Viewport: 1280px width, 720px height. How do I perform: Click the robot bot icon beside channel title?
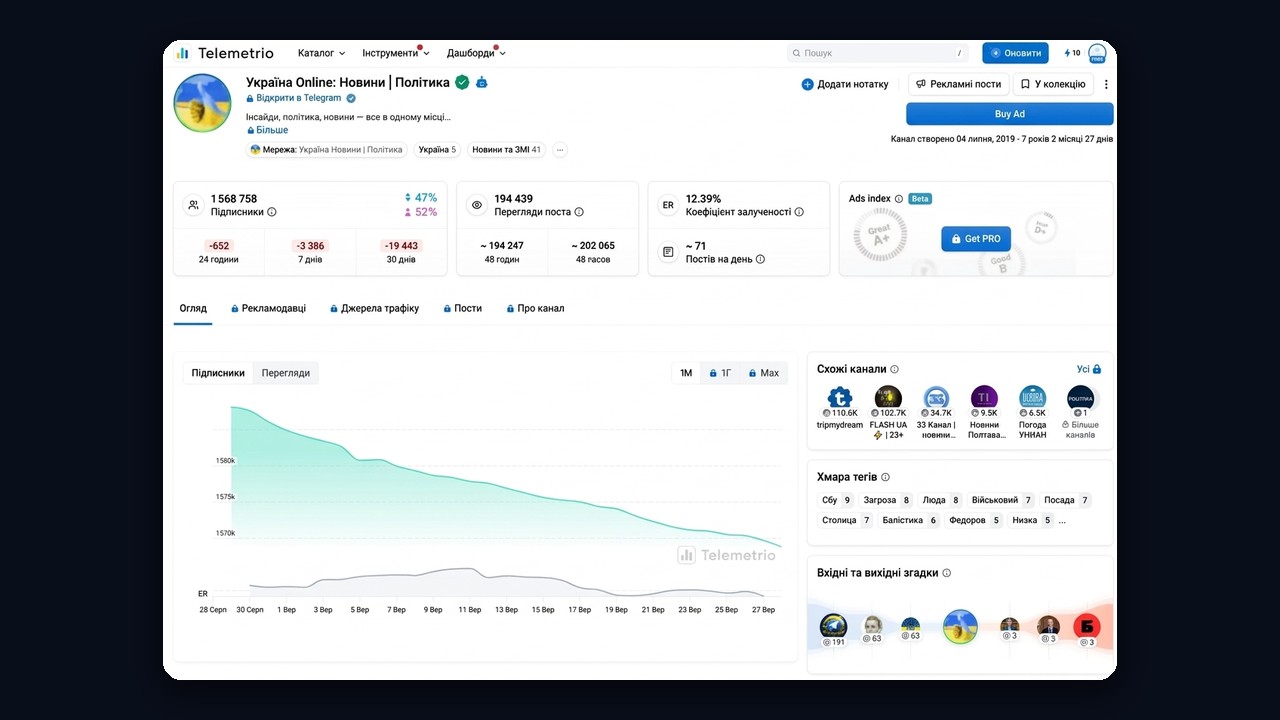point(482,82)
